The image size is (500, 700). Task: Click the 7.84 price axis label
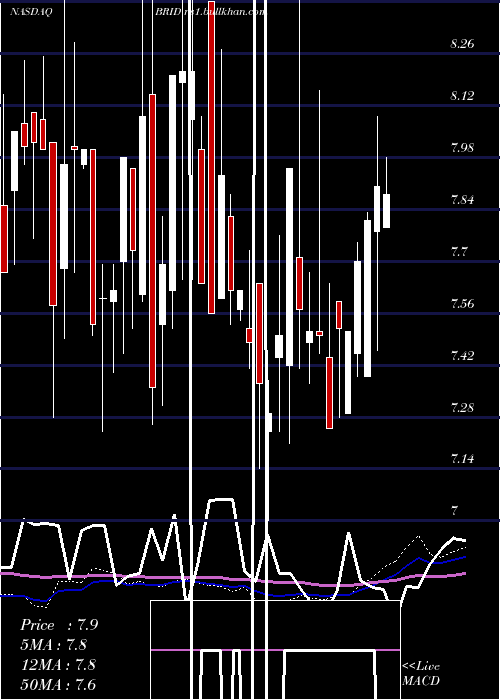(462, 199)
